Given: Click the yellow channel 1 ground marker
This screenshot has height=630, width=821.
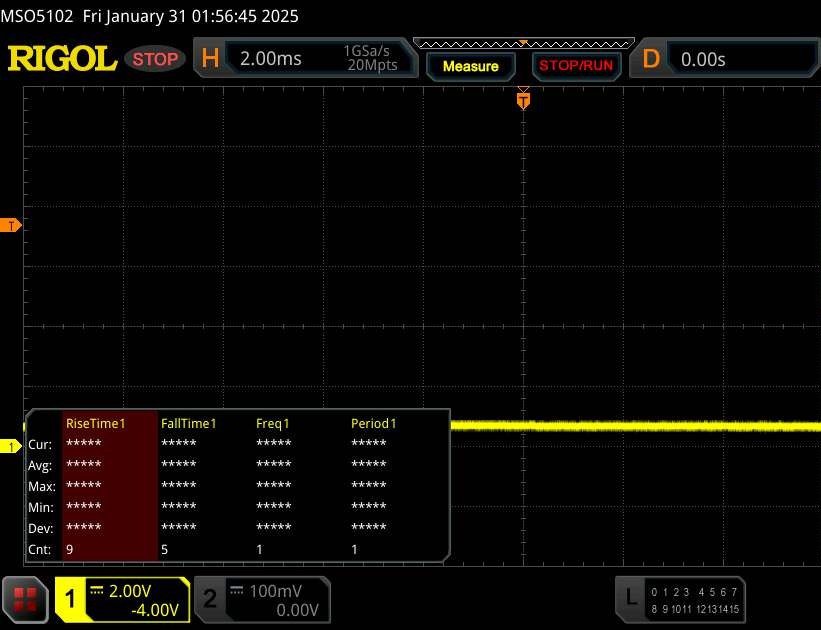Looking at the screenshot, I should tap(10, 447).
